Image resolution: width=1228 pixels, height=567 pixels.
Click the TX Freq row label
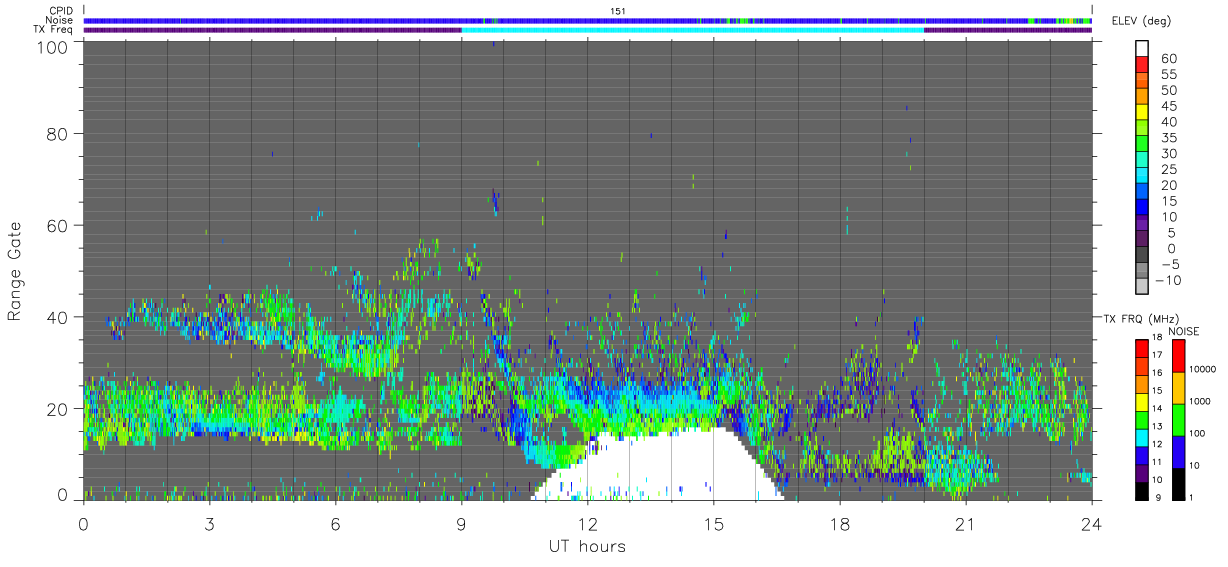click(x=55, y=30)
